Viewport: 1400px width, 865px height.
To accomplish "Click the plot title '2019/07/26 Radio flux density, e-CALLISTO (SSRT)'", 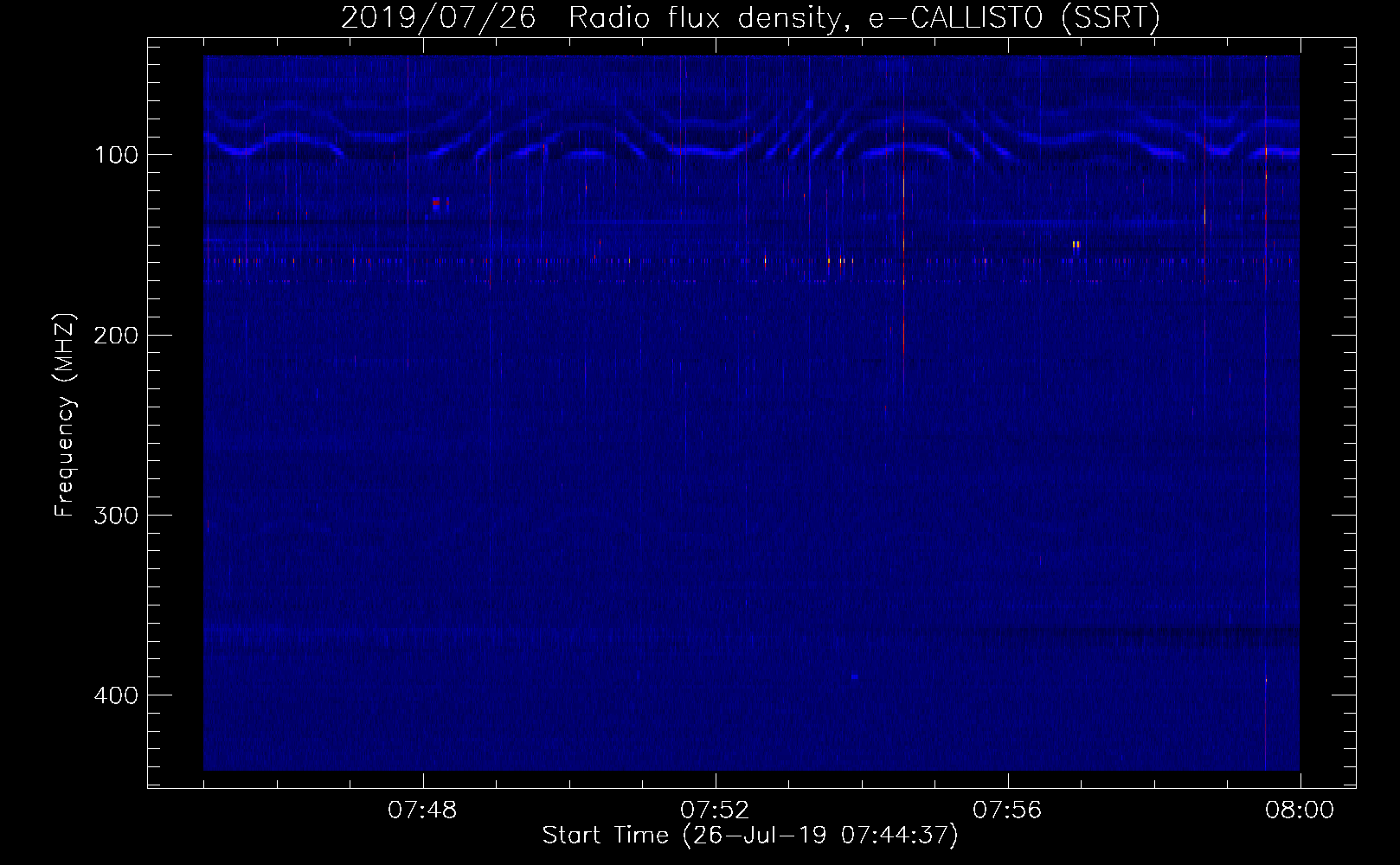I will pos(750,17).
